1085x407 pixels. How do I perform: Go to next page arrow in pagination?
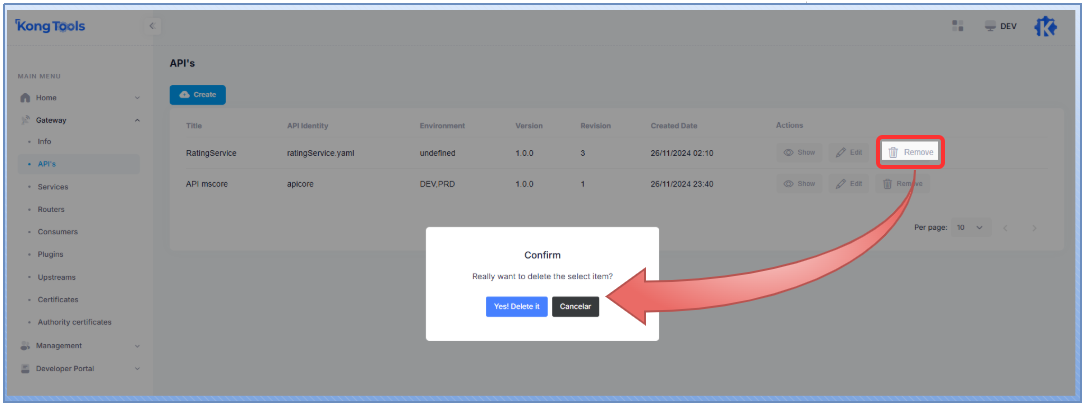click(1034, 228)
